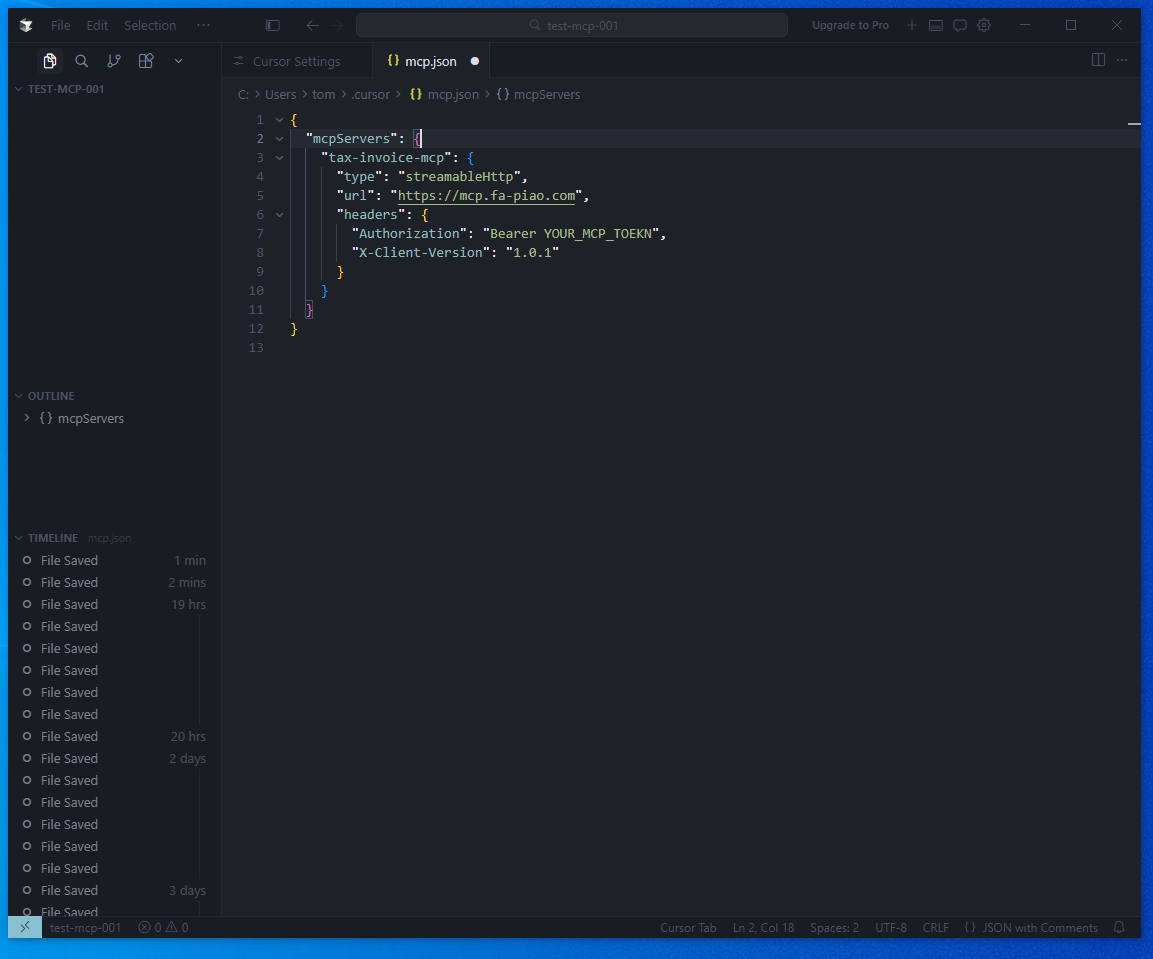This screenshot has width=1153, height=959.
Task: Go back with the left arrow
Action: [x=313, y=25]
